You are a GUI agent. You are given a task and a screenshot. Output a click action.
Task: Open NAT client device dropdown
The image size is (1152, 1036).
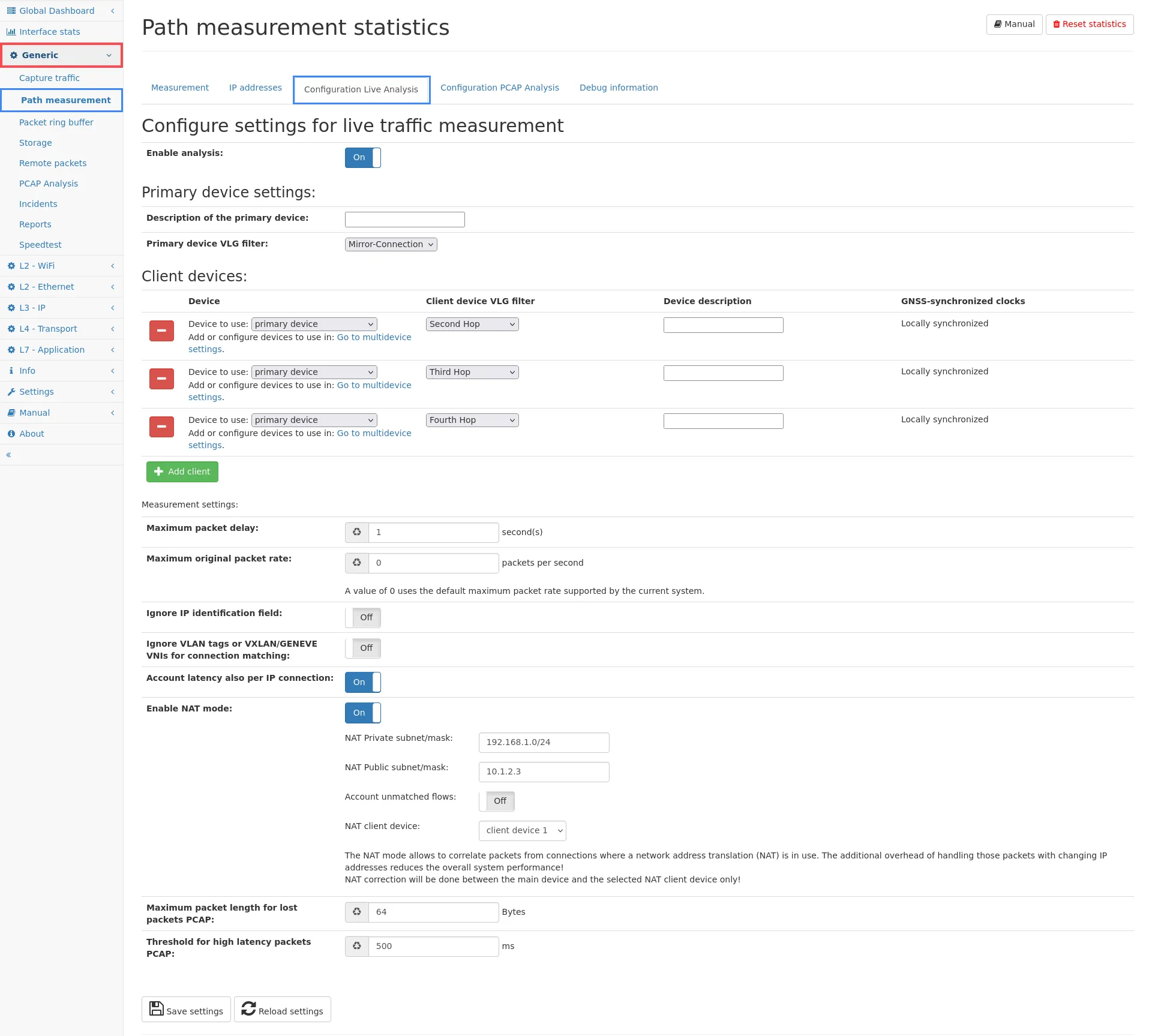point(522,830)
